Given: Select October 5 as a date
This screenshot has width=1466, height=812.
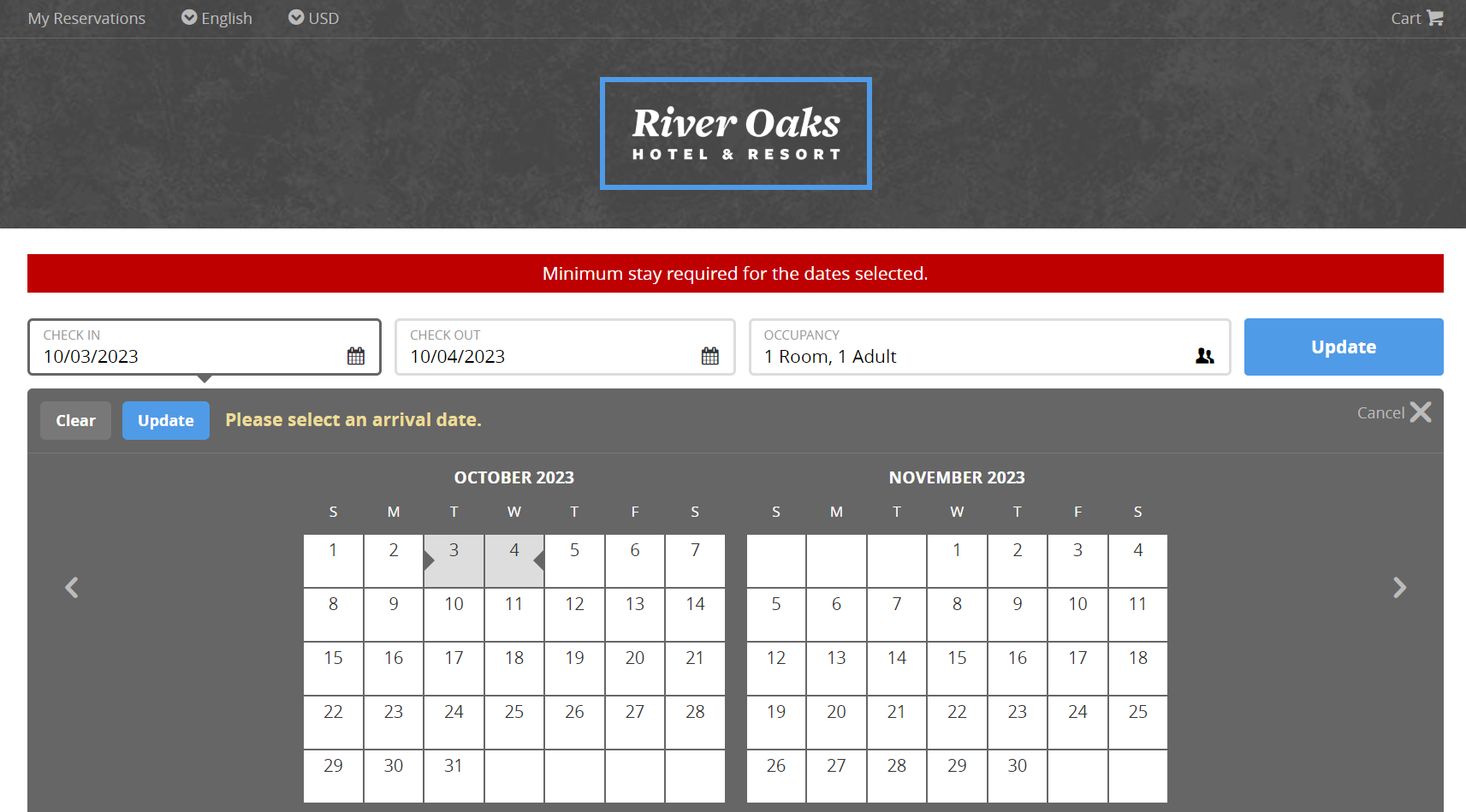Looking at the screenshot, I should click(574, 561).
